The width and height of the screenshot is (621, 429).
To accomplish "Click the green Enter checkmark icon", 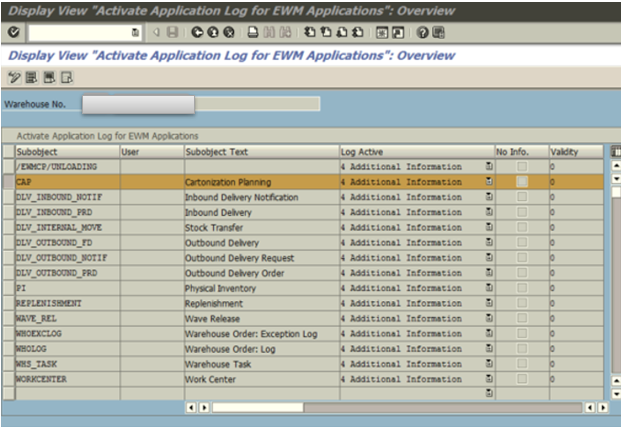I will 13,33.
